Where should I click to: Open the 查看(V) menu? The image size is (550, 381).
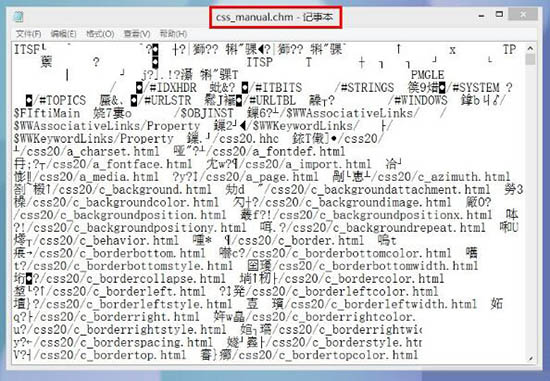click(137, 34)
